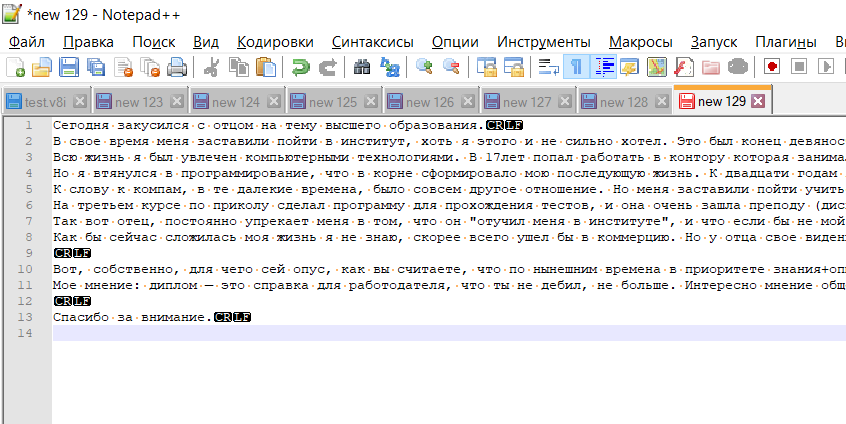Screen dimensions: 846x424
Task: Open the Файл menu
Action: click(27, 42)
